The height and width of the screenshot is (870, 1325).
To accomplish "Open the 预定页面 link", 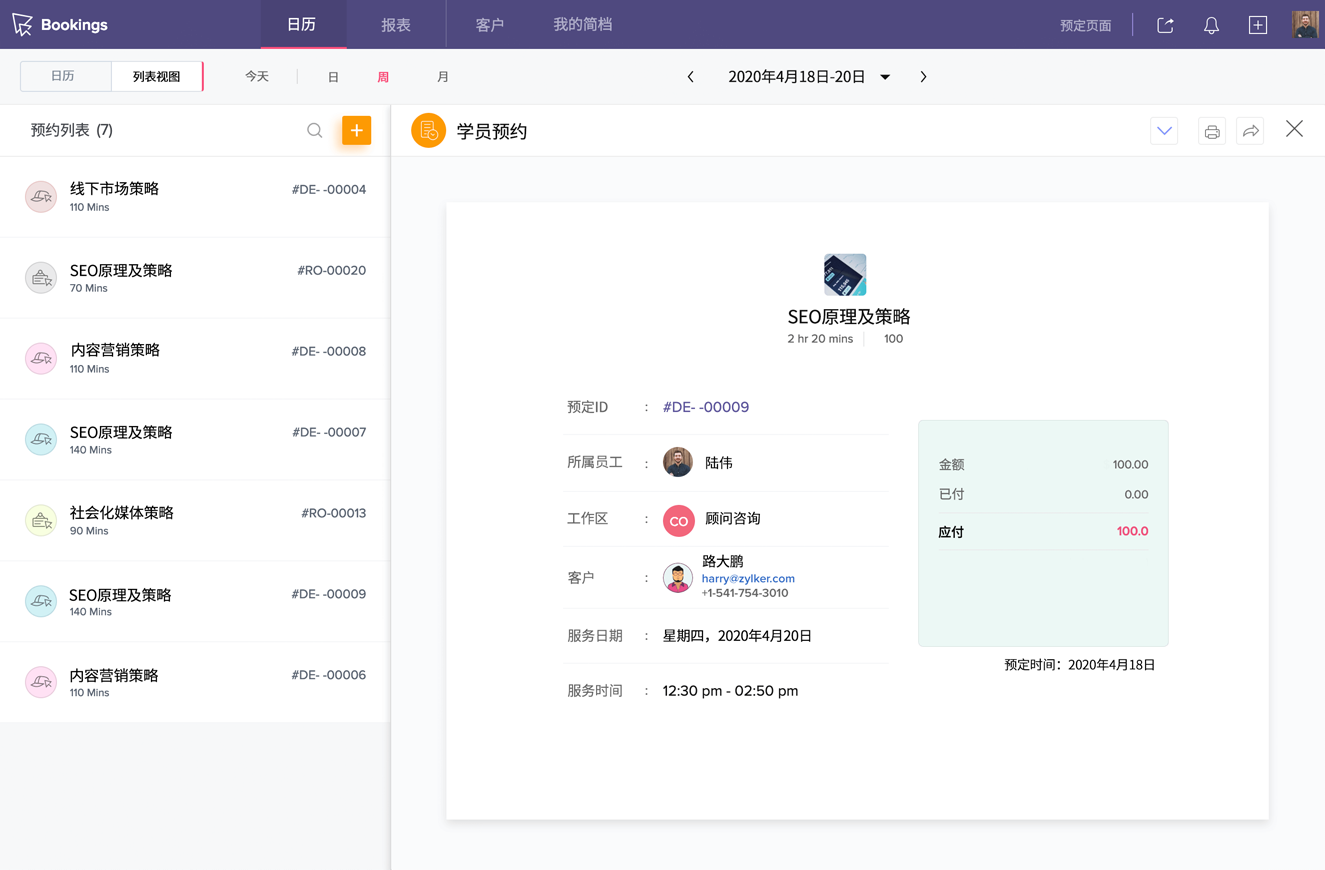I will tap(1085, 26).
